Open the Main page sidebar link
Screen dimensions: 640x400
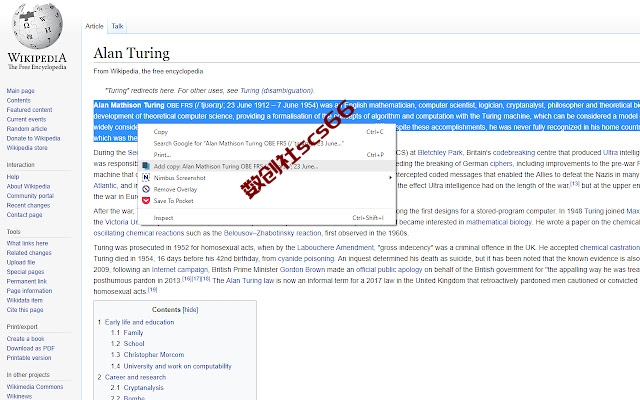[x=20, y=91]
